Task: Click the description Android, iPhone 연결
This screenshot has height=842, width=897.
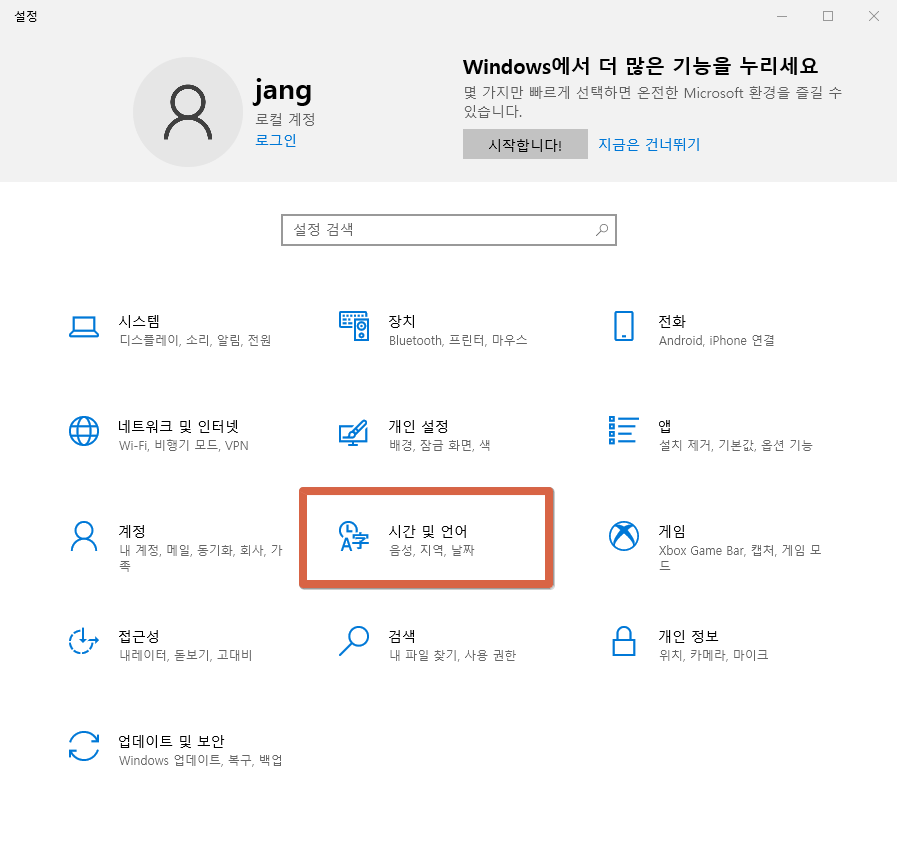Action: click(x=717, y=340)
